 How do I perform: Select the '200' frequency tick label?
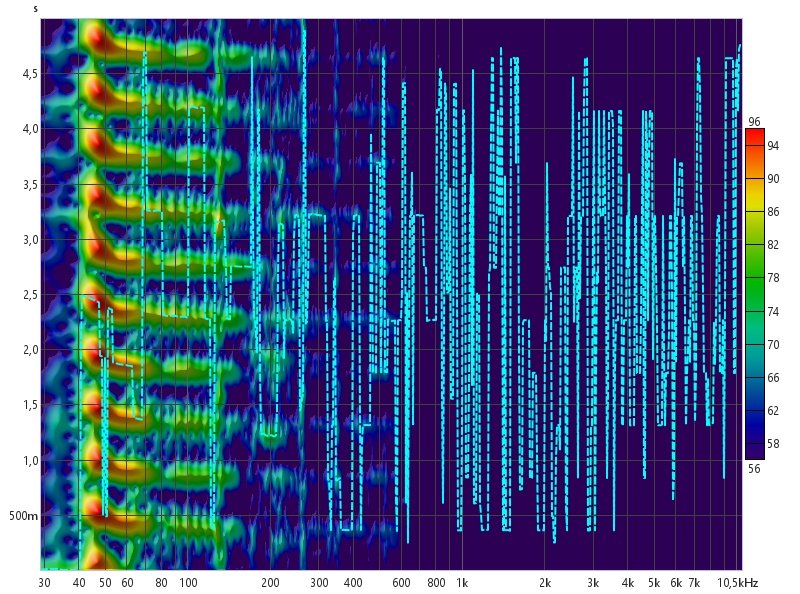point(270,583)
